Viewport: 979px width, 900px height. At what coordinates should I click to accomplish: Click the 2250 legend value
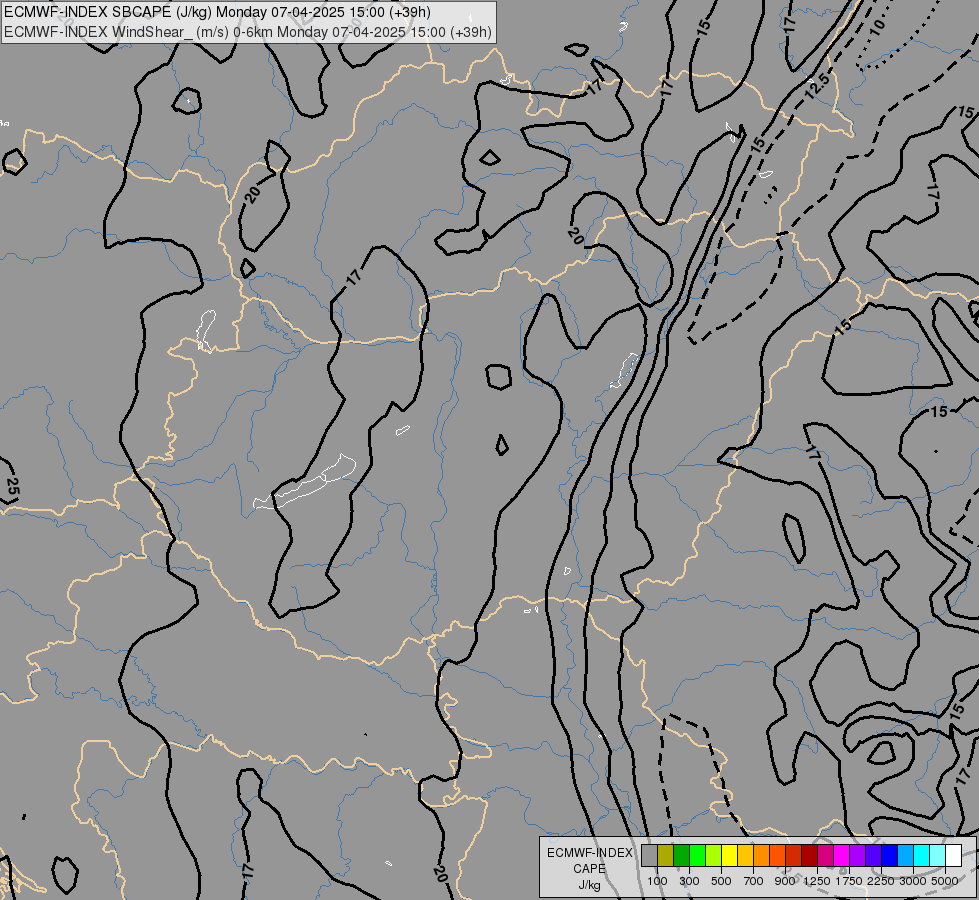881,881
